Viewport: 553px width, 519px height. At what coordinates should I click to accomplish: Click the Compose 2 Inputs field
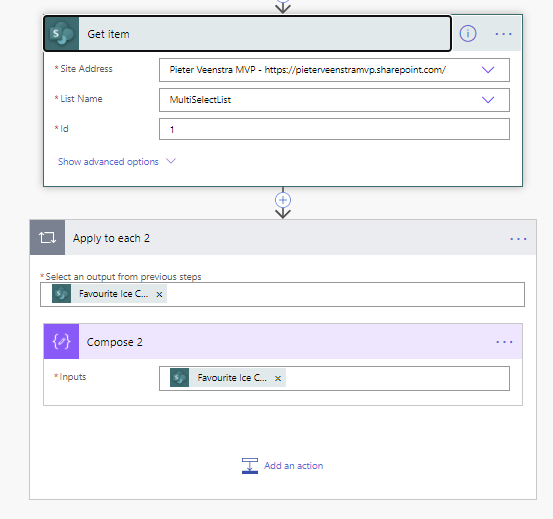(x=334, y=378)
